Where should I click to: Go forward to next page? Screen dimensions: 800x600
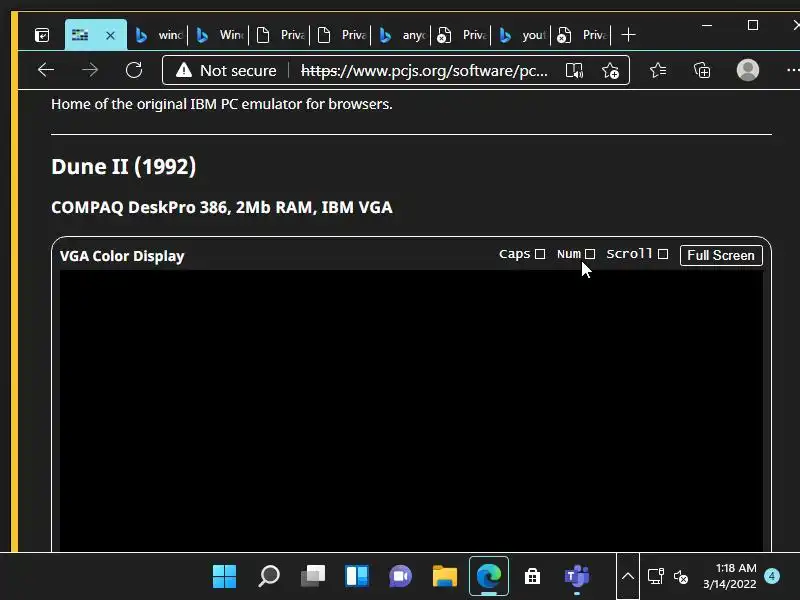pos(90,70)
